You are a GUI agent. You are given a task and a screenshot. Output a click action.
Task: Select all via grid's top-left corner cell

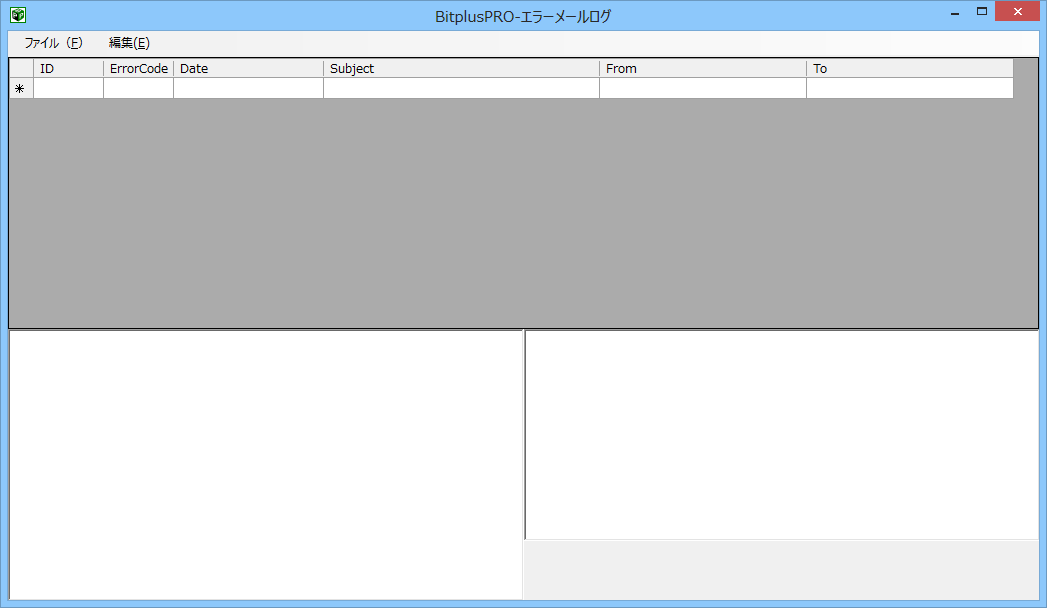tap(21, 69)
